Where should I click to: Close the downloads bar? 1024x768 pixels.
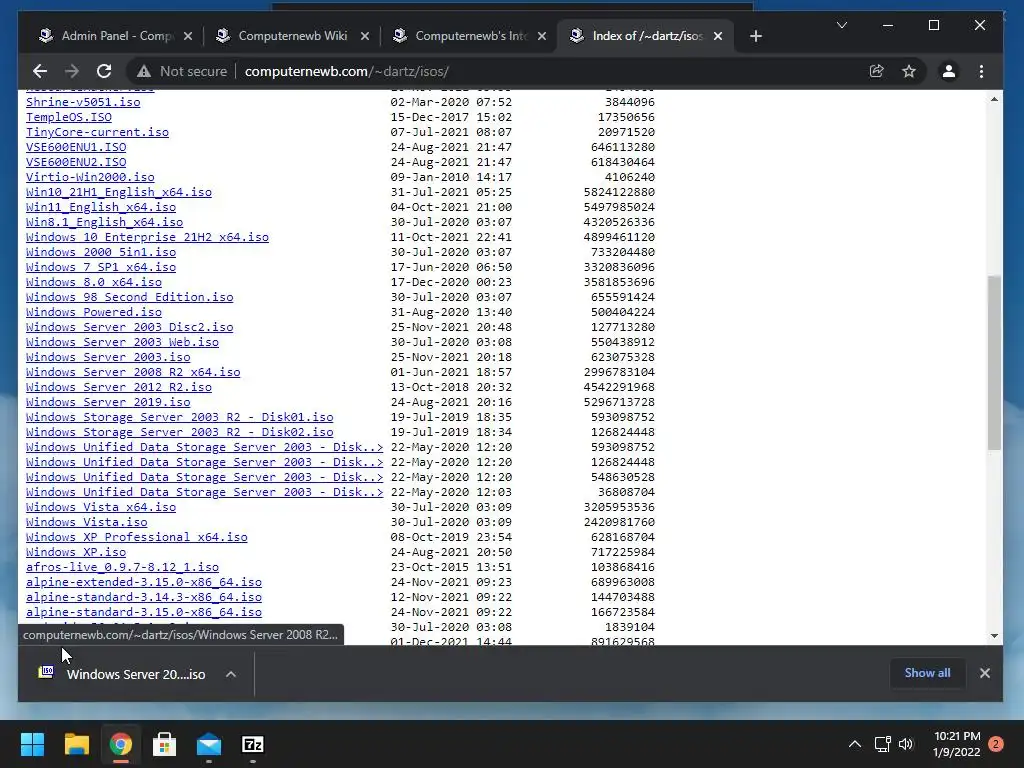pyautogui.click(x=985, y=673)
